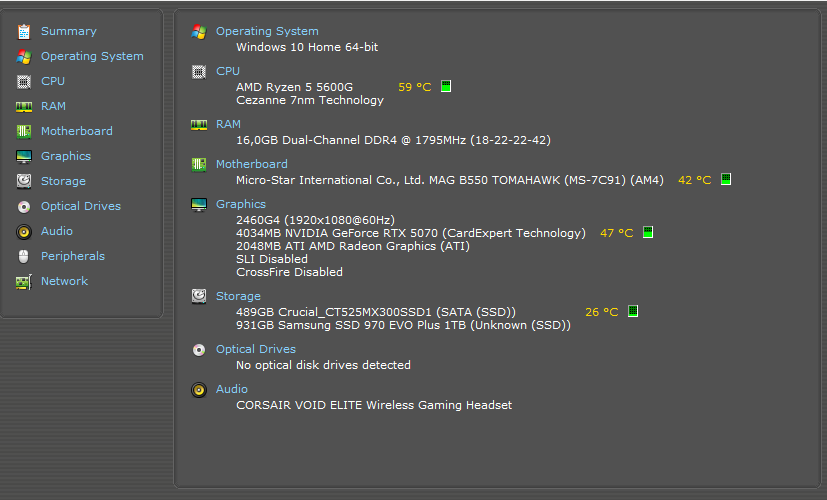Click the AMD Ryzen 5 5600G text
Screen dimensions: 827x500
[294, 87]
